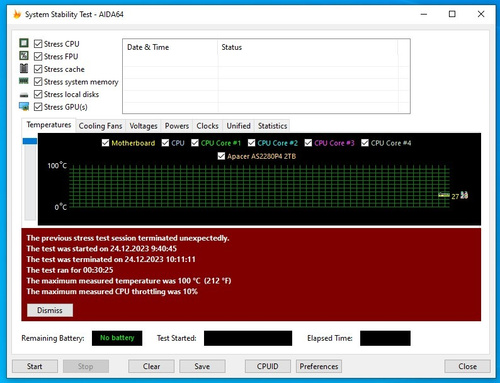This screenshot has height=383, width=500.
Task: Switch to the Cooling Fans tab
Action: pyautogui.click(x=100, y=126)
